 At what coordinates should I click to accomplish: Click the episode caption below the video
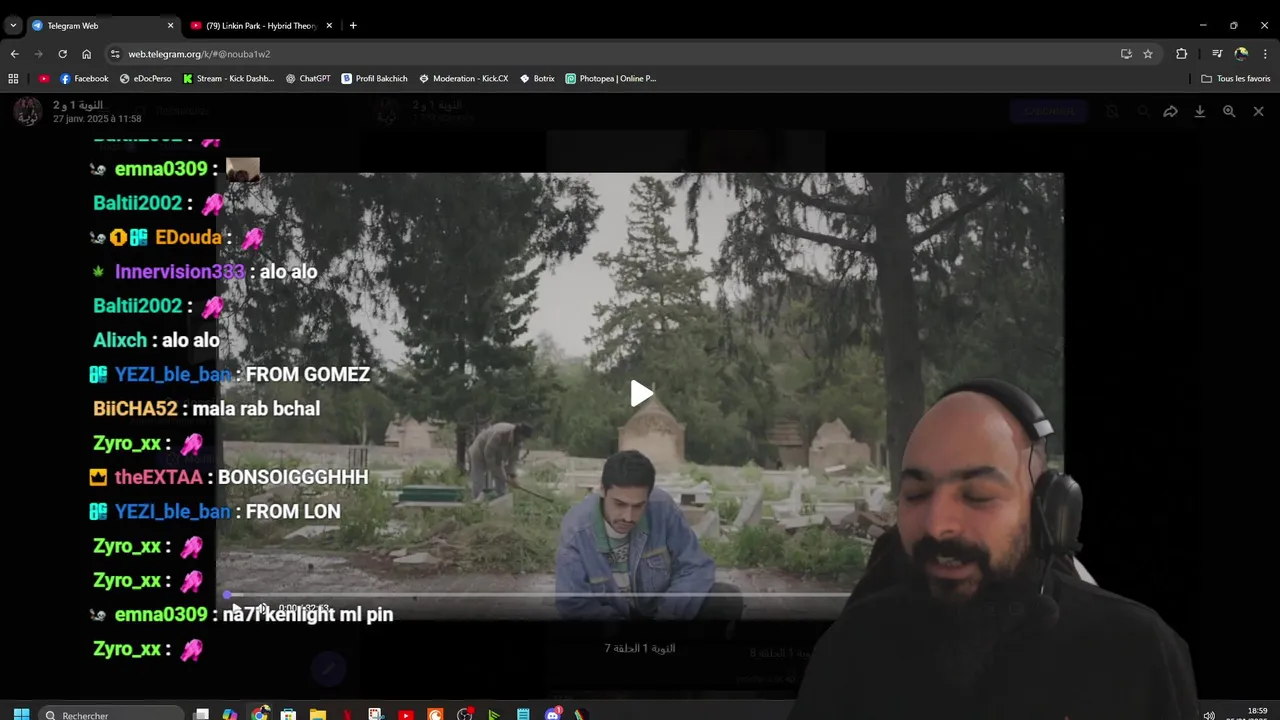click(x=640, y=648)
